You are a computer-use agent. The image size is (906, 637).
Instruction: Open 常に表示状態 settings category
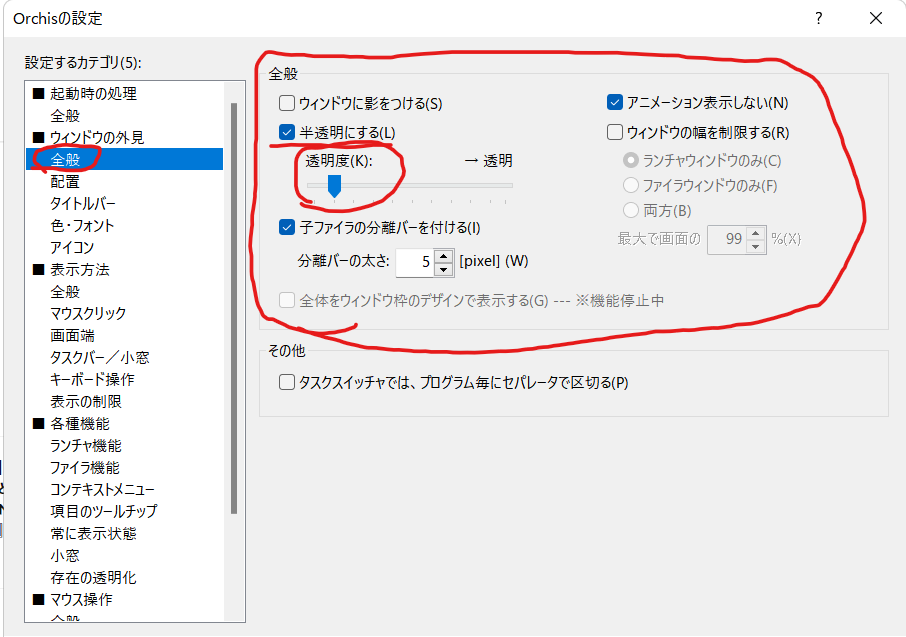pos(94,534)
